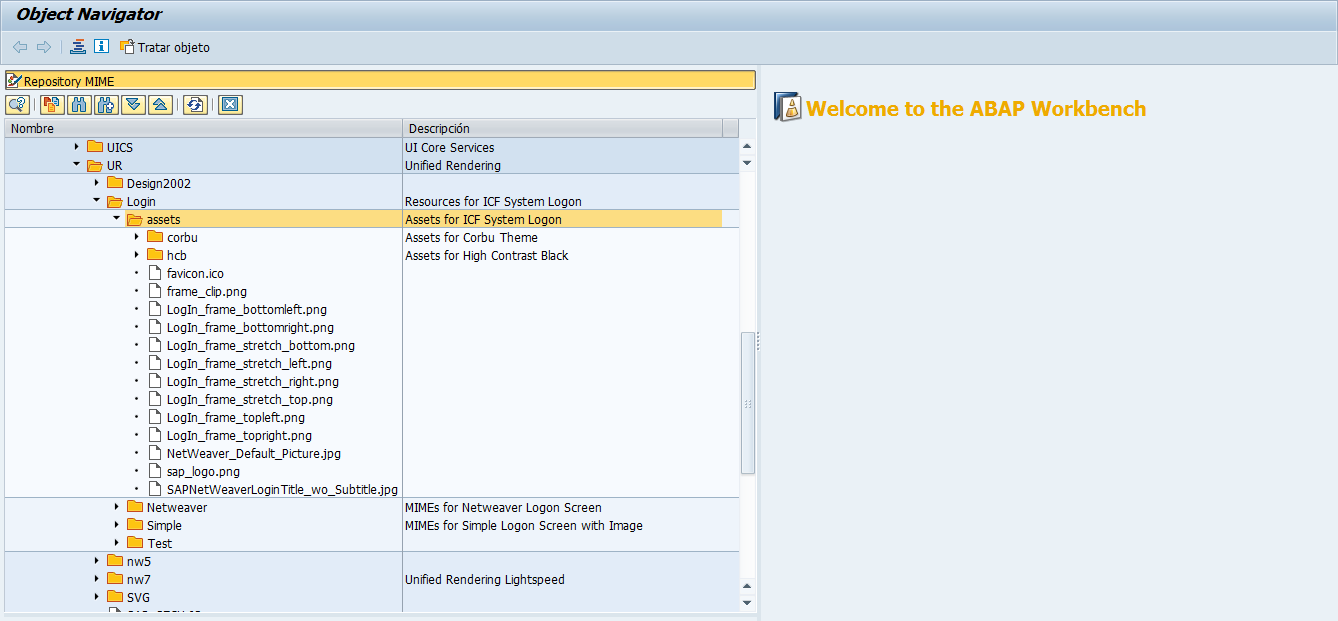This screenshot has height=621, width=1338.
Task: Expand the Netweaver folder
Action: pos(117,507)
